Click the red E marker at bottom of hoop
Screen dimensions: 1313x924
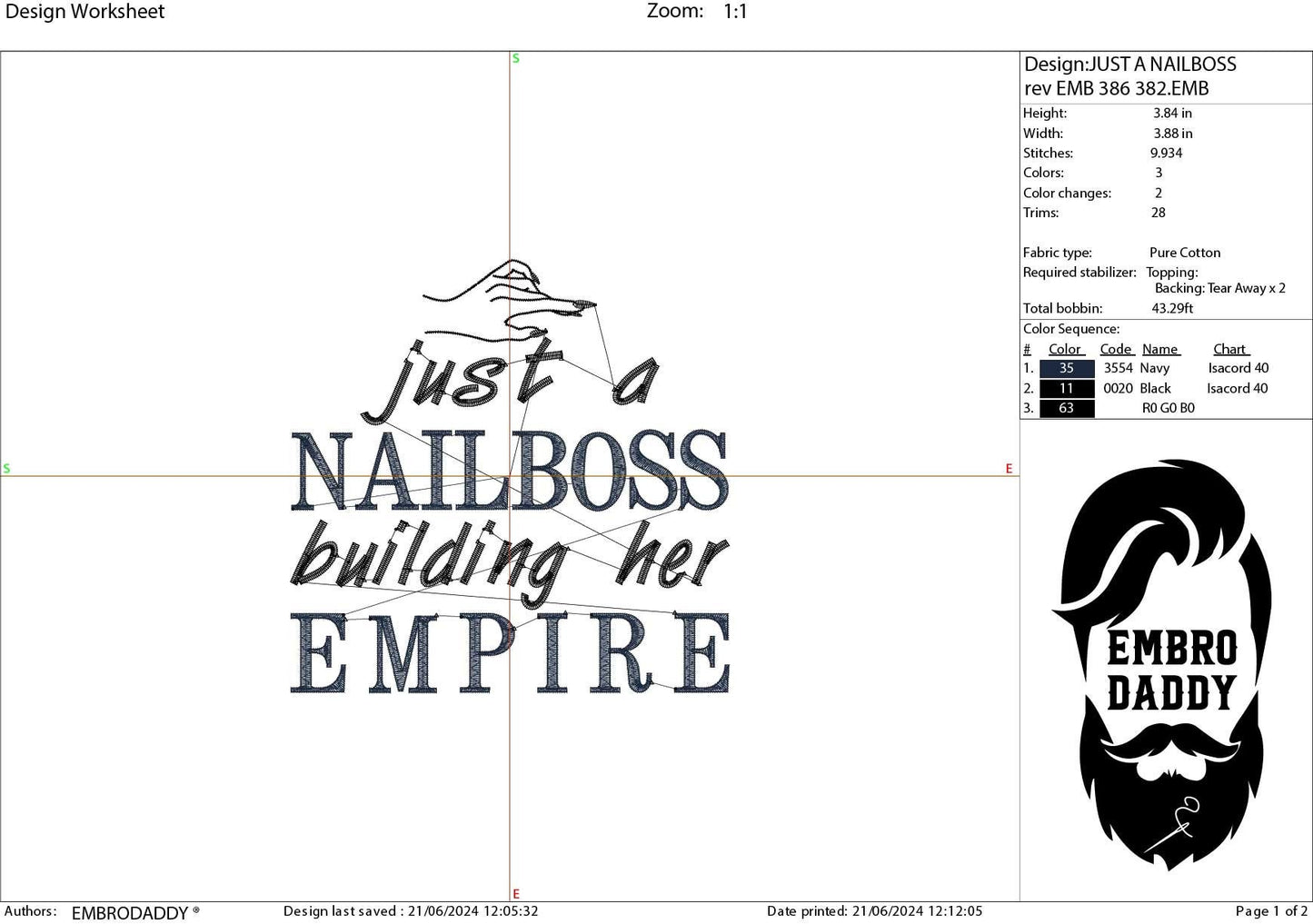515,893
